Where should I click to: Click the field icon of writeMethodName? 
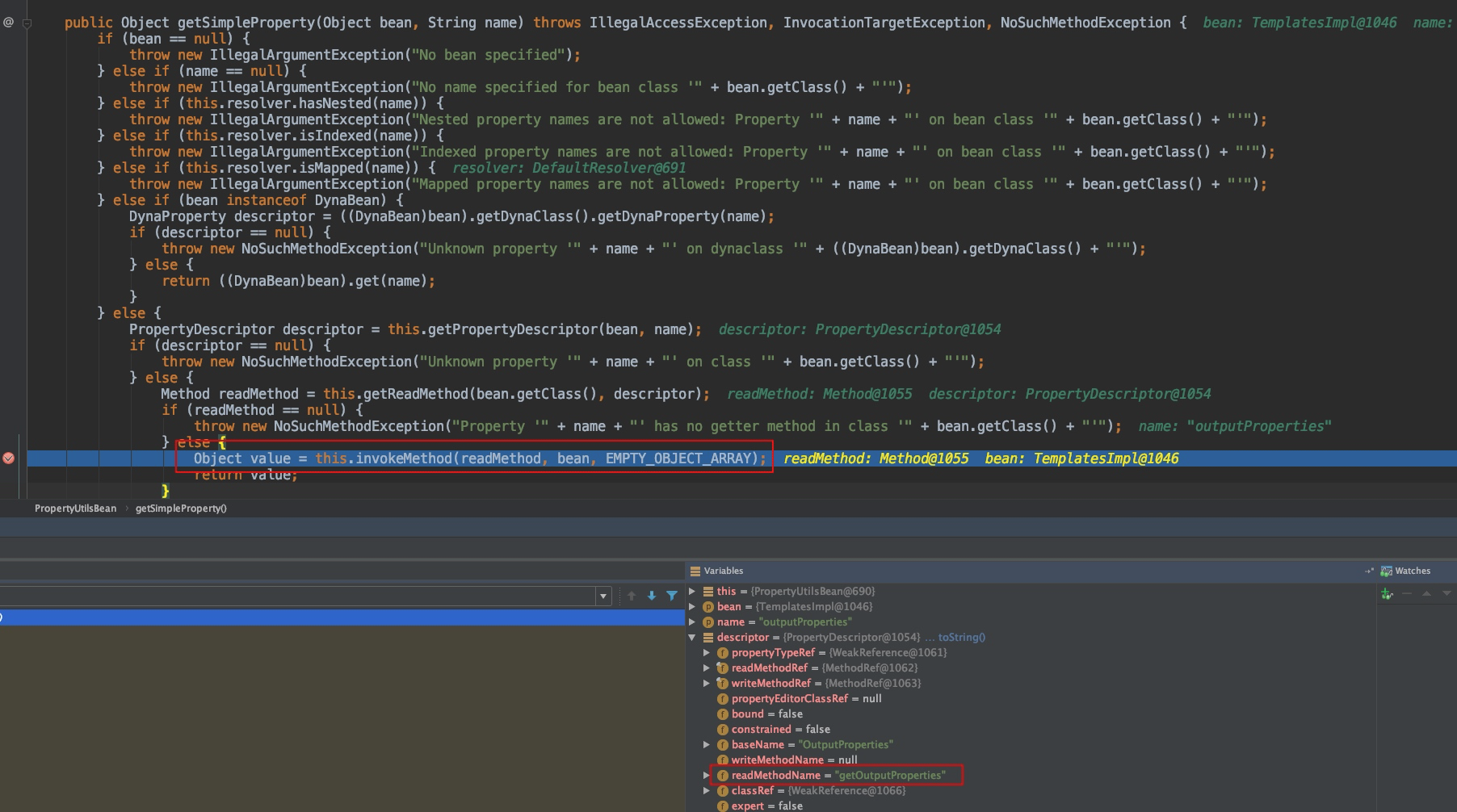coord(723,760)
